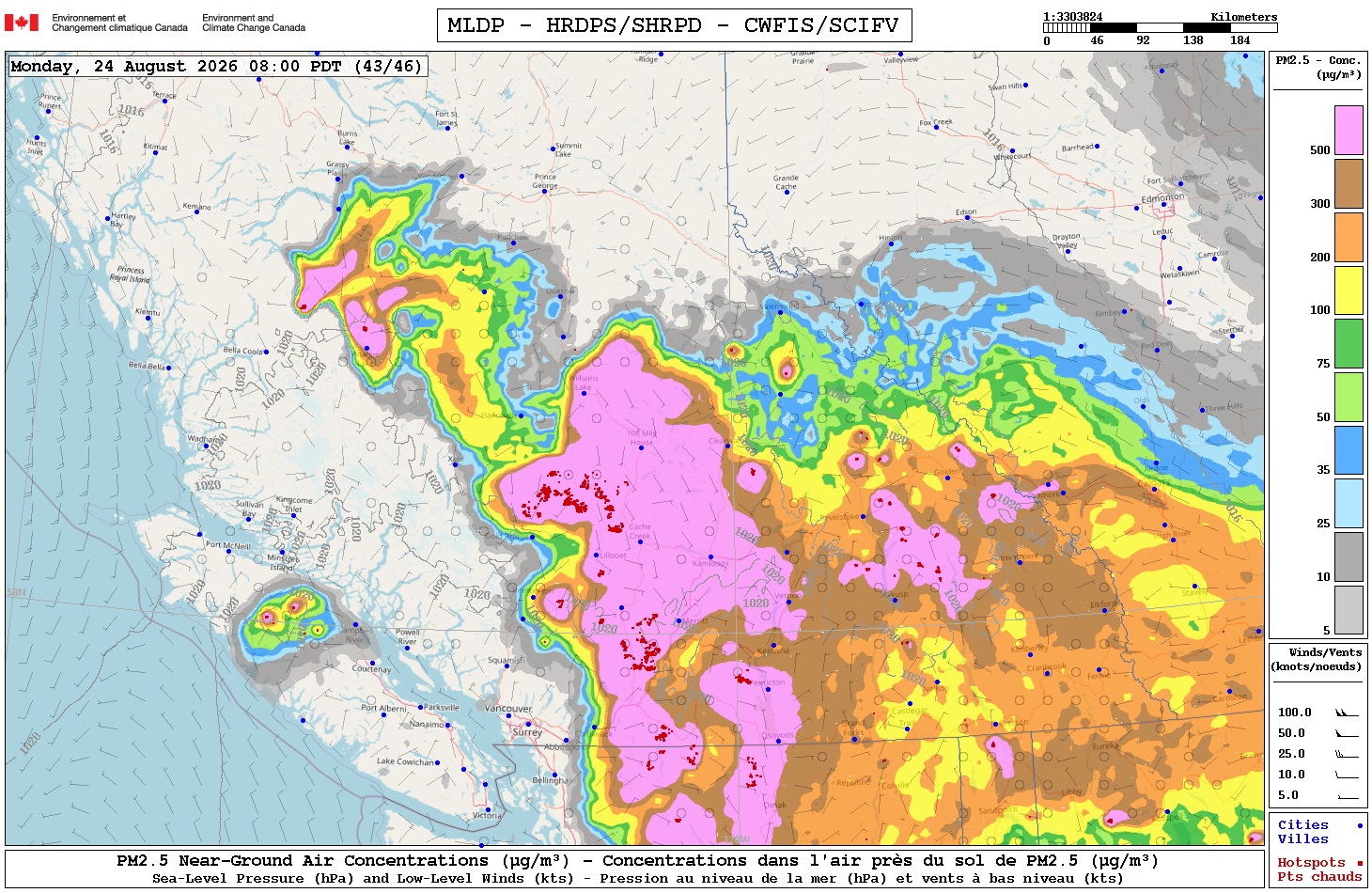Click the Grande Cache label
Viewport: 1372px width, 893px height.
pyautogui.click(x=786, y=181)
